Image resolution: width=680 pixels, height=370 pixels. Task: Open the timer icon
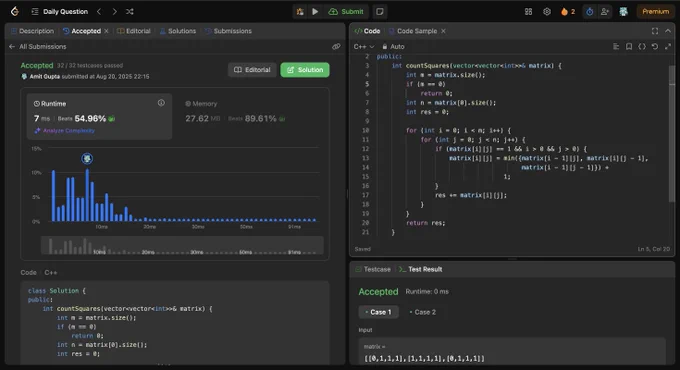point(589,12)
